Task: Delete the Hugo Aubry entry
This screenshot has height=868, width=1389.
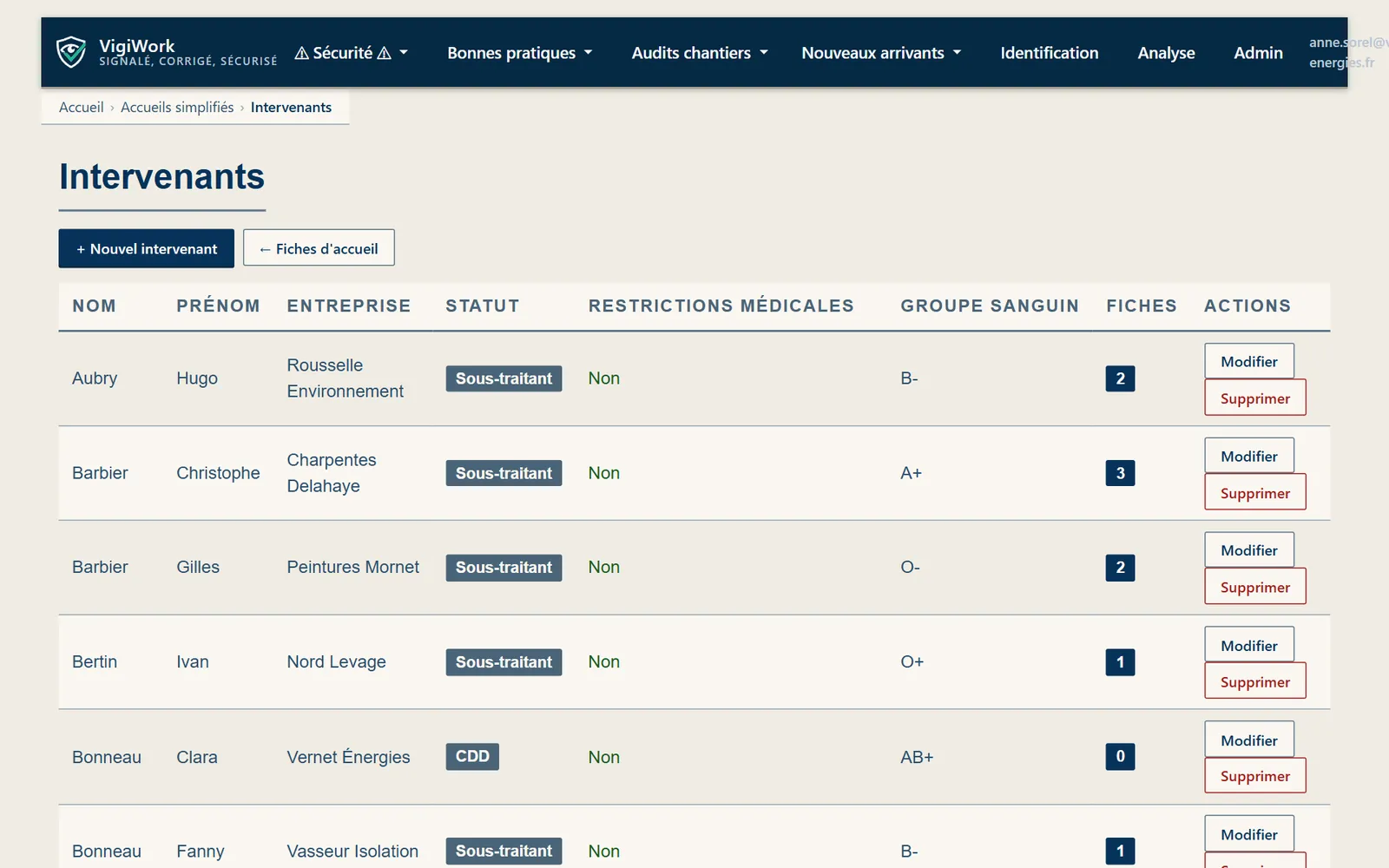Action: click(x=1254, y=398)
